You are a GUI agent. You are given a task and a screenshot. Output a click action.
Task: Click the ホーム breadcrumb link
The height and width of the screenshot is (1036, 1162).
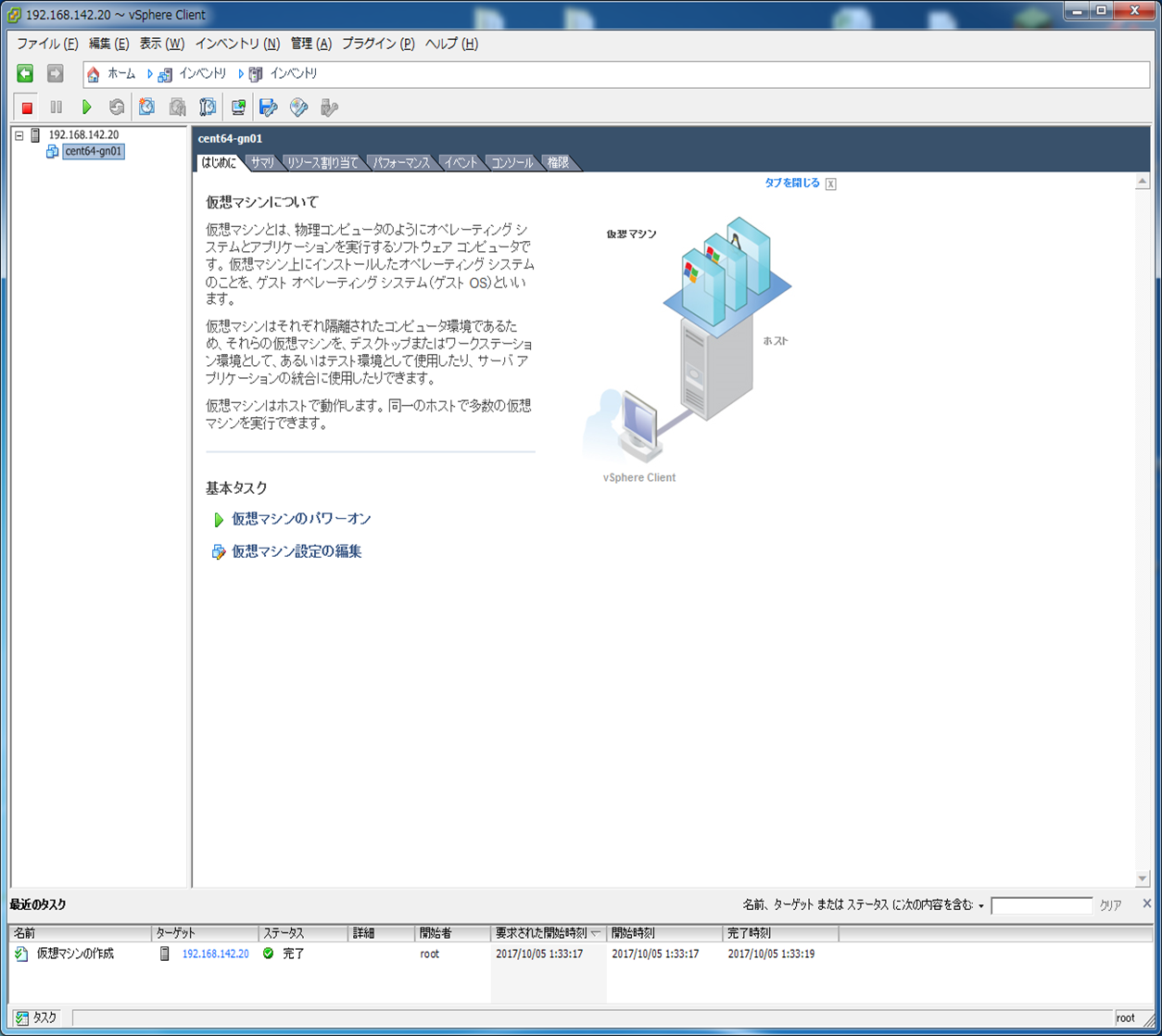pos(121,74)
